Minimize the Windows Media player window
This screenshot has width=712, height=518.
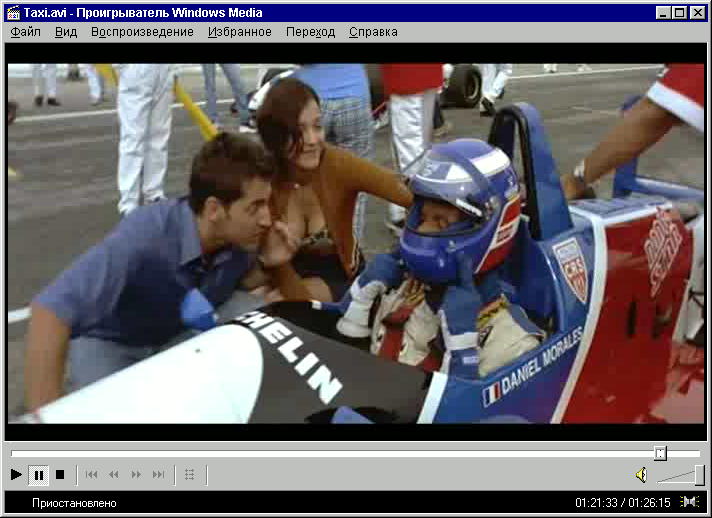[663, 13]
